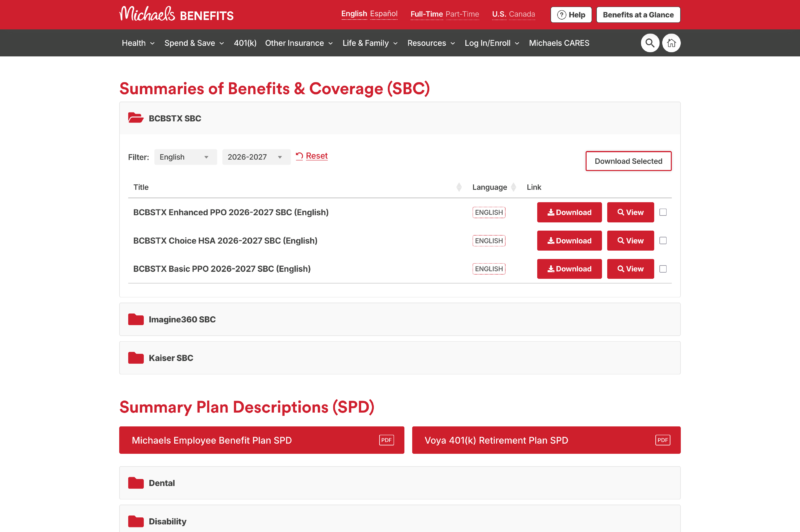
Task: Click the Download Selected button
Action: pos(628,161)
